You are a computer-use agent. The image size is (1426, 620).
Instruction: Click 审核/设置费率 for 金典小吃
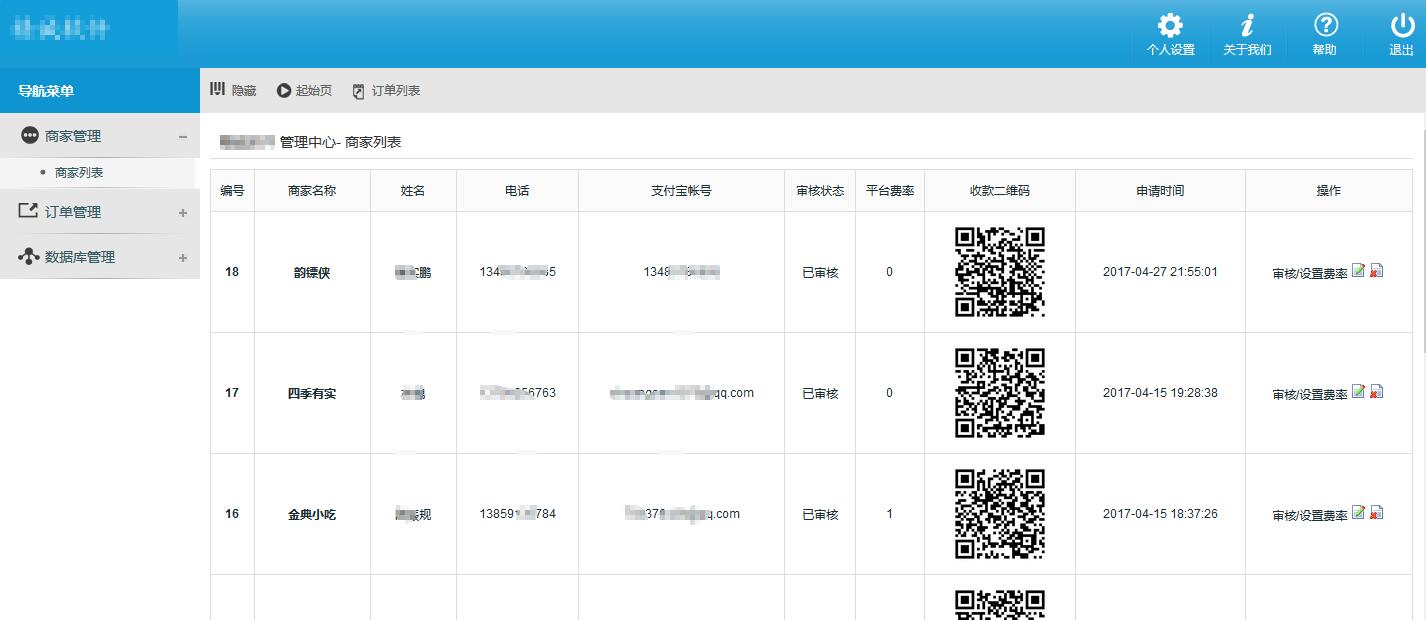(x=1310, y=515)
